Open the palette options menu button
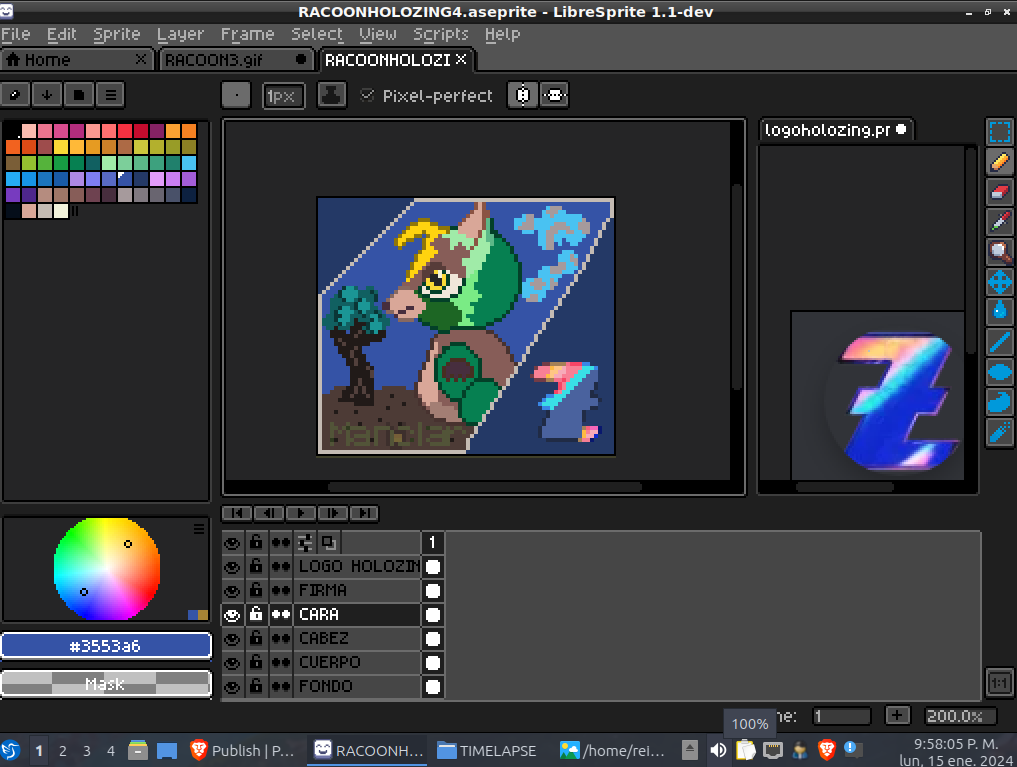 tap(111, 95)
